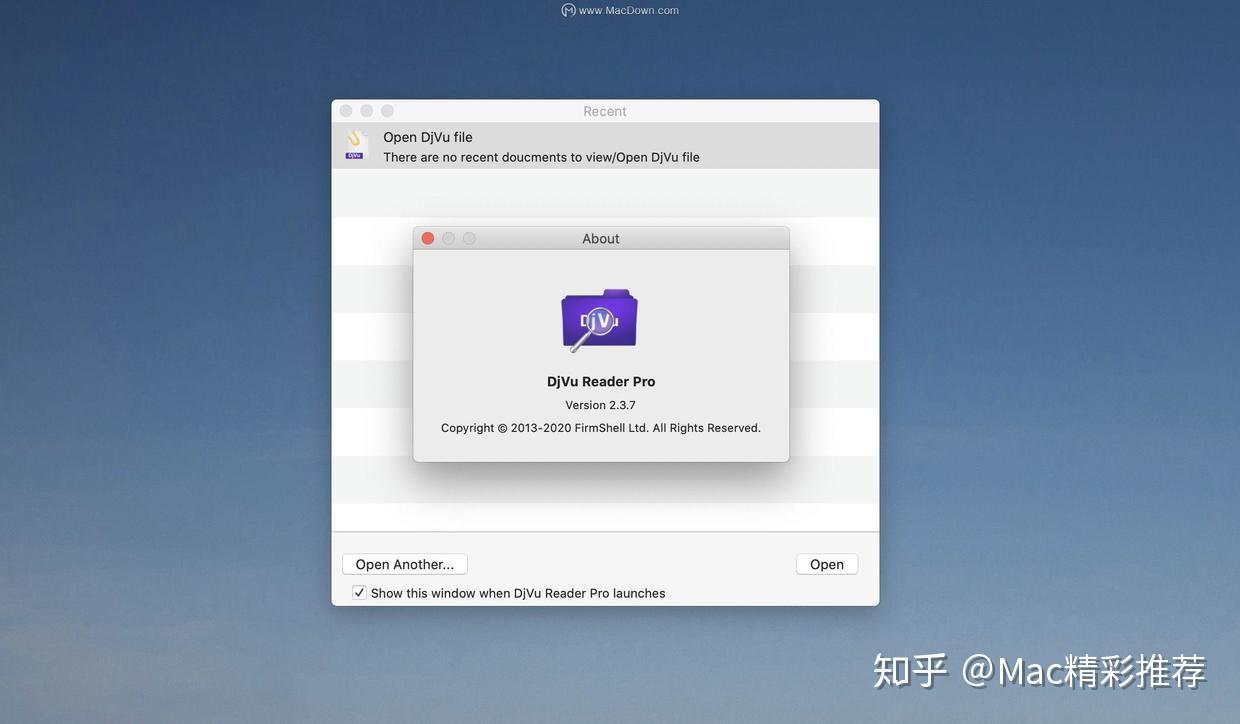Image resolution: width=1240 pixels, height=724 pixels.
Task: Click the Recent window title bar
Action: click(604, 110)
